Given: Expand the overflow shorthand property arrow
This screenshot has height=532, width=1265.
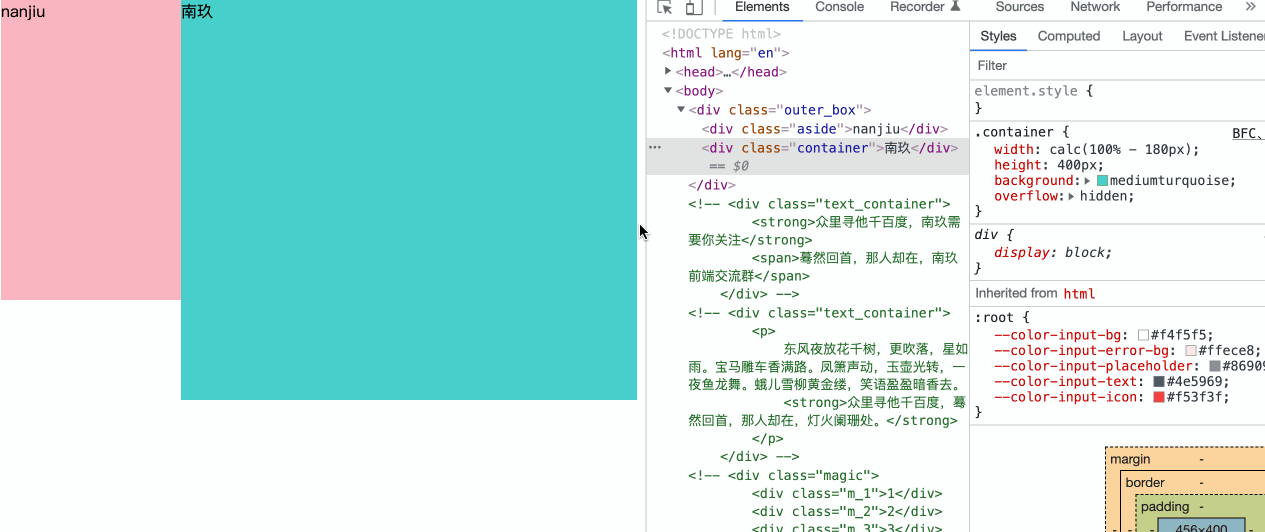Looking at the screenshot, I should [x=1072, y=196].
